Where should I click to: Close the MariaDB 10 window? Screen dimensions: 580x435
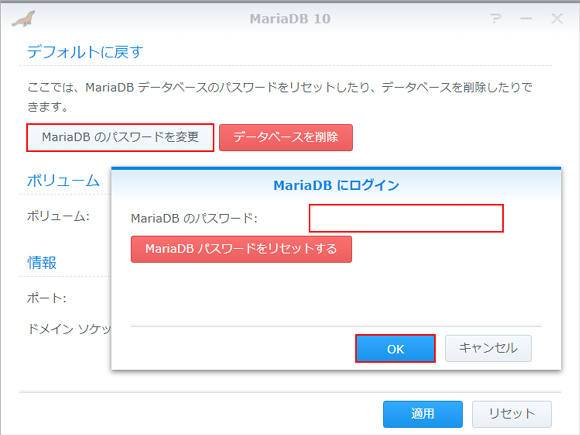point(557,18)
